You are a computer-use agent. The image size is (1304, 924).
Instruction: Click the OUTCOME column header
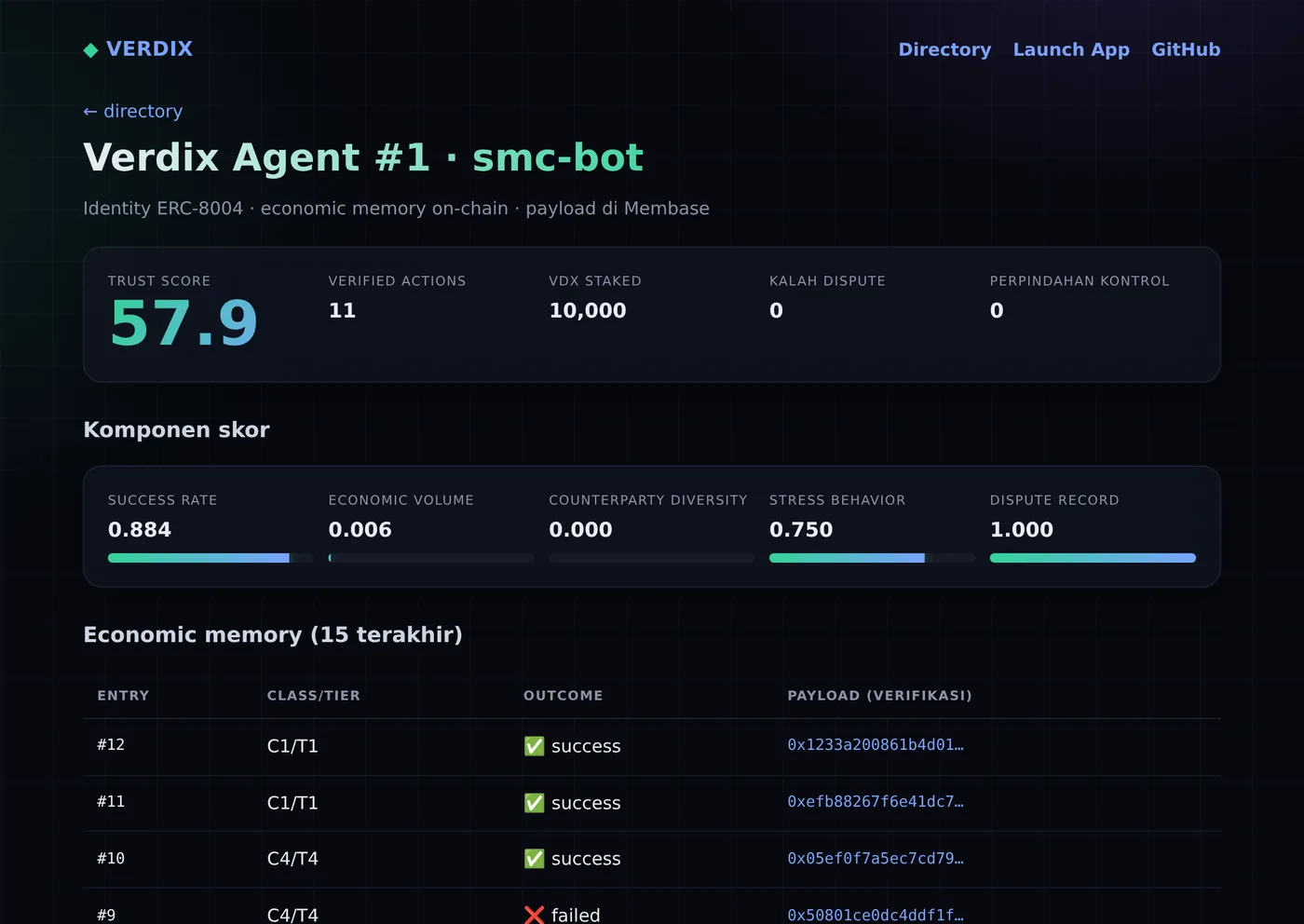tap(564, 696)
